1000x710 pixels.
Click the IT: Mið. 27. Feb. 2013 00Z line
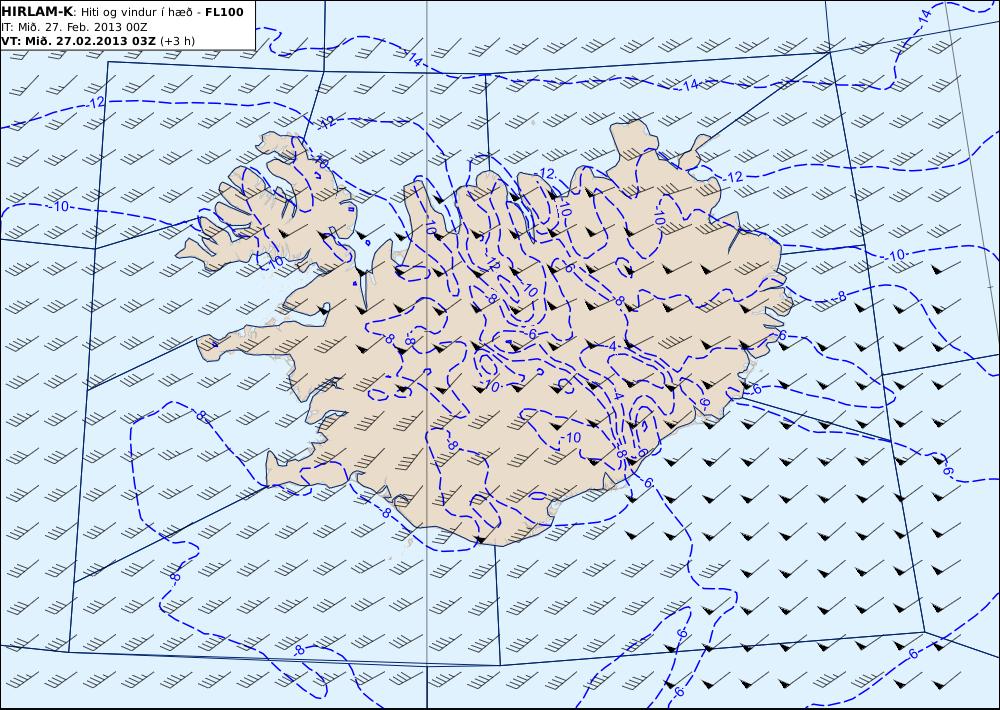pos(75,27)
